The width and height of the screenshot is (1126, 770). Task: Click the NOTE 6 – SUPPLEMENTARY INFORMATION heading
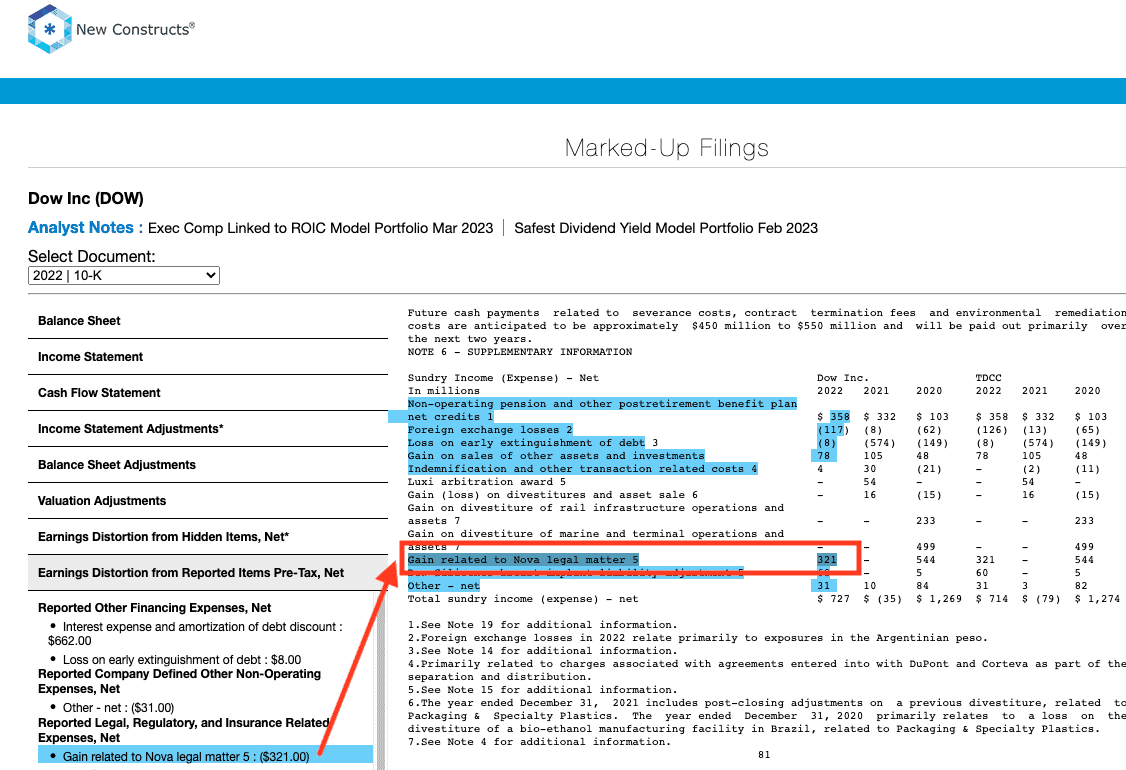coord(520,351)
